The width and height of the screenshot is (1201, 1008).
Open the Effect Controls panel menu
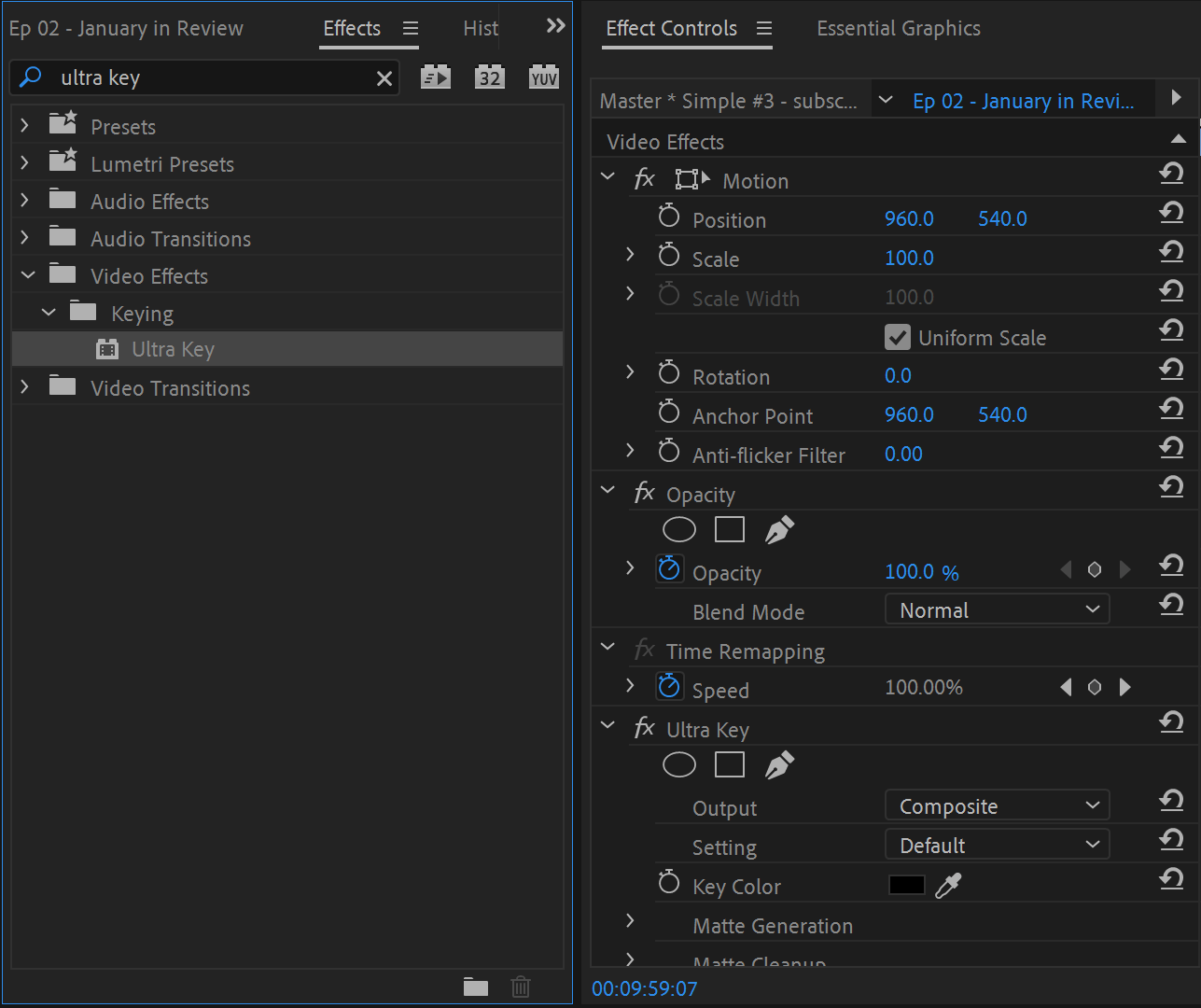click(764, 29)
